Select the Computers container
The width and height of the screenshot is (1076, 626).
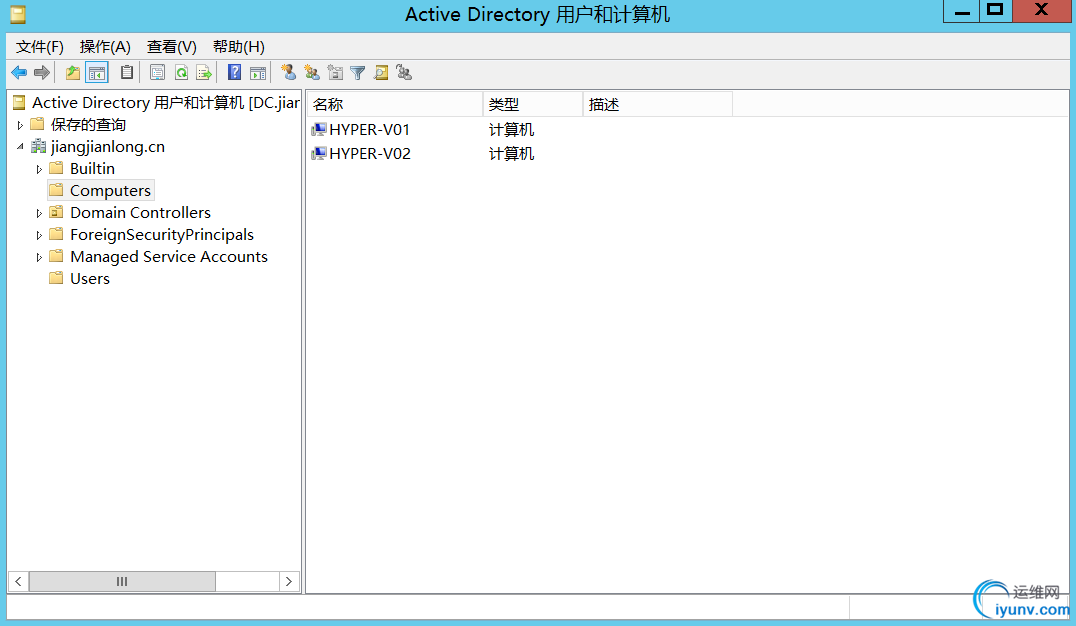click(x=110, y=190)
